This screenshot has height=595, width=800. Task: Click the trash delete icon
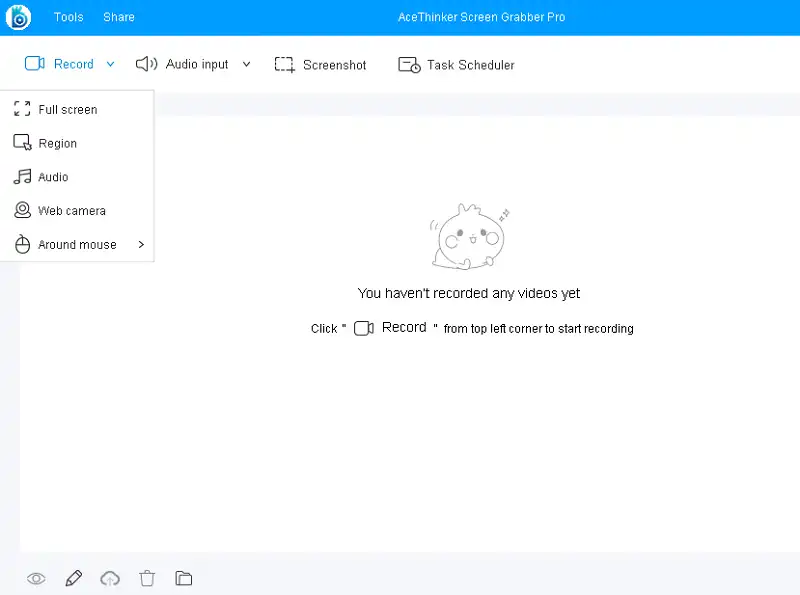point(147,578)
